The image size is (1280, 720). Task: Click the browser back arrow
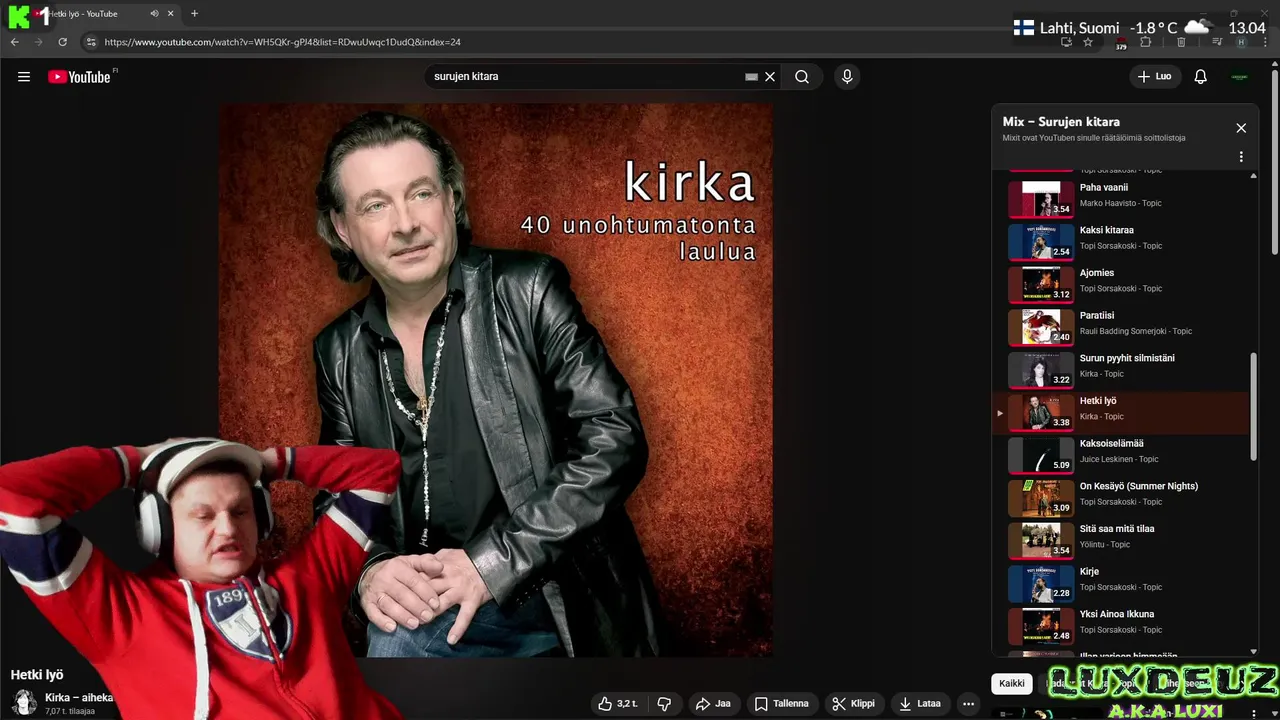[14, 42]
